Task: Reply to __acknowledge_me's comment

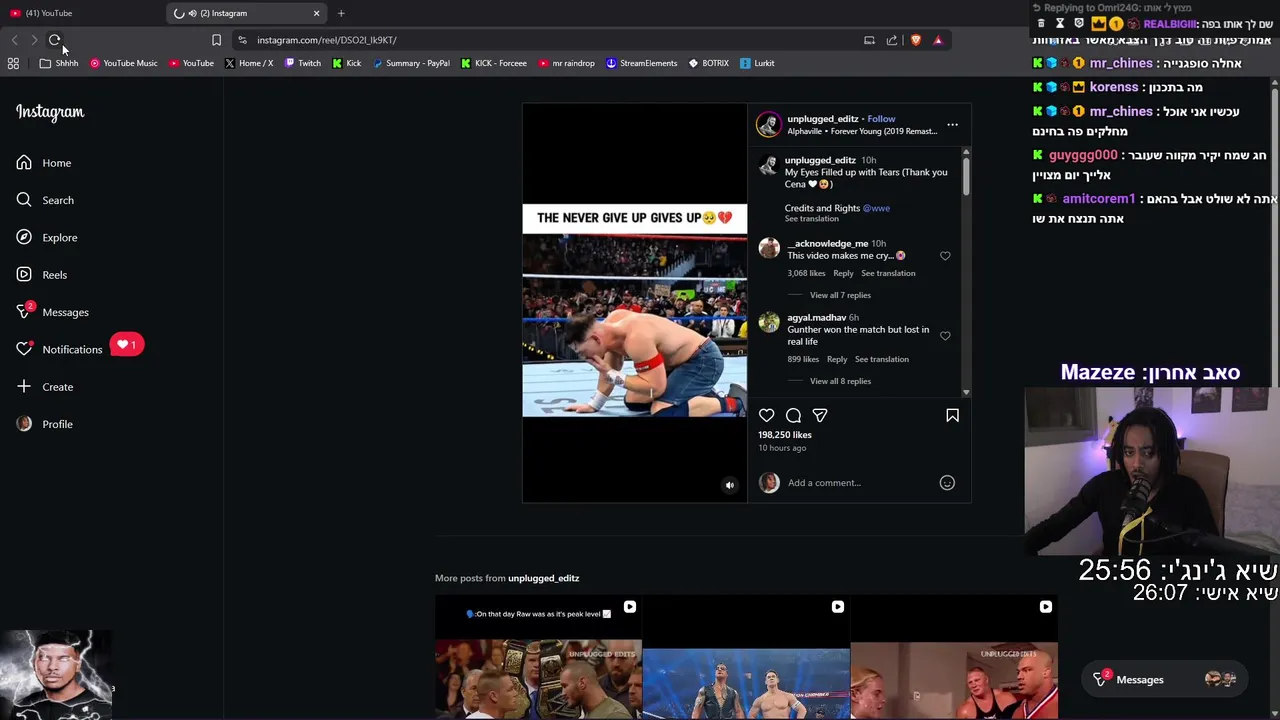Action: coord(843,273)
